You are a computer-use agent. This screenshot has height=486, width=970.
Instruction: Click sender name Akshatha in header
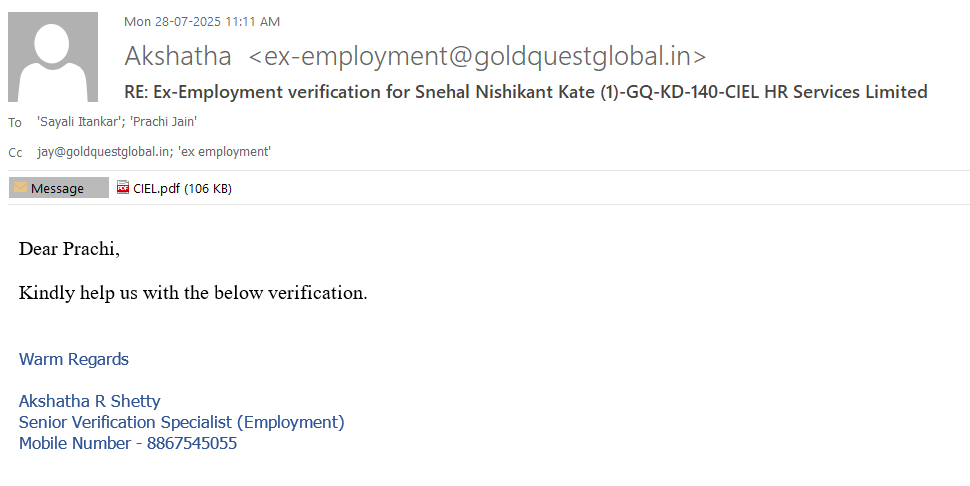click(178, 56)
